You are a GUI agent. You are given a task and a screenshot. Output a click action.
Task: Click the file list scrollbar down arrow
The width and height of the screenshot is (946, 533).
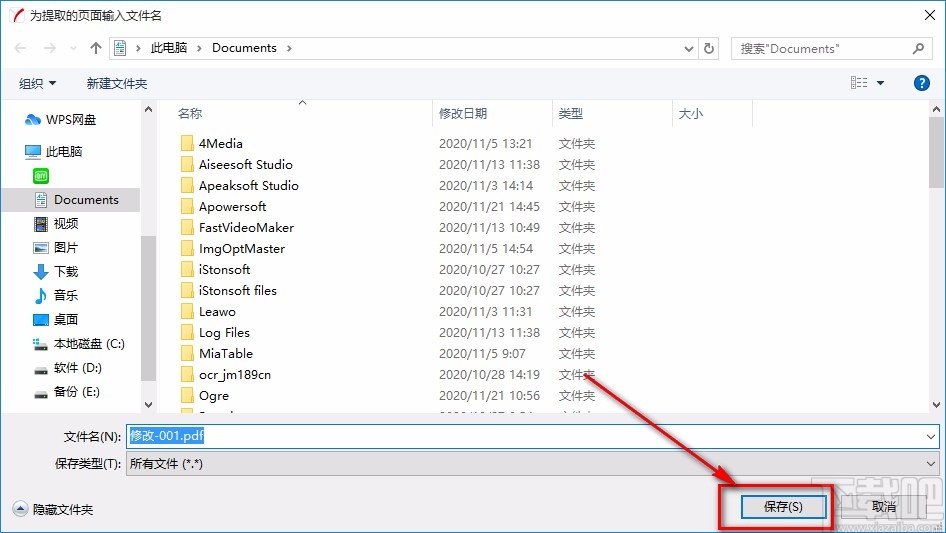click(936, 404)
